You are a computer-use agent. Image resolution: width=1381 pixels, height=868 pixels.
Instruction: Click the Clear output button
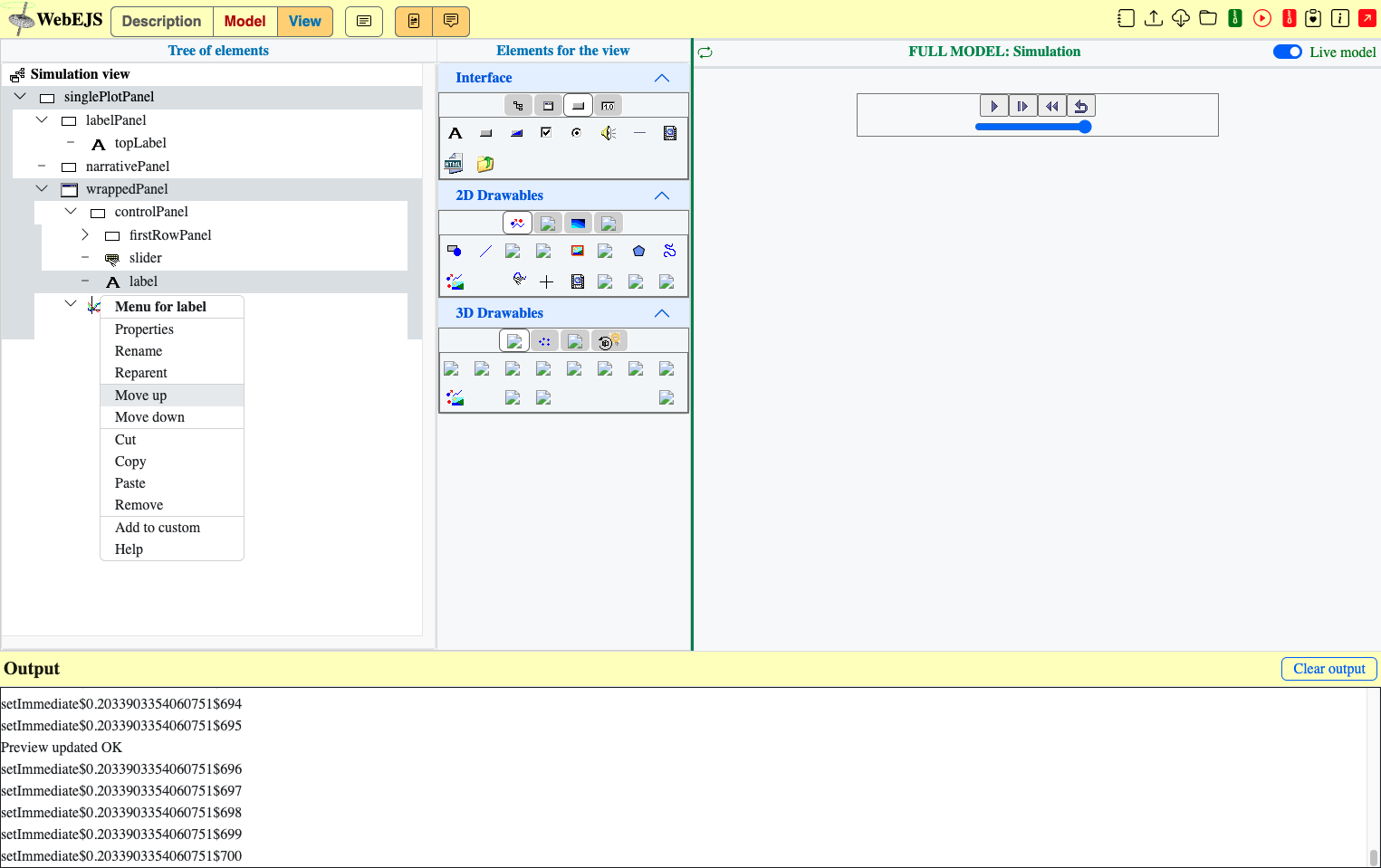[x=1329, y=669]
